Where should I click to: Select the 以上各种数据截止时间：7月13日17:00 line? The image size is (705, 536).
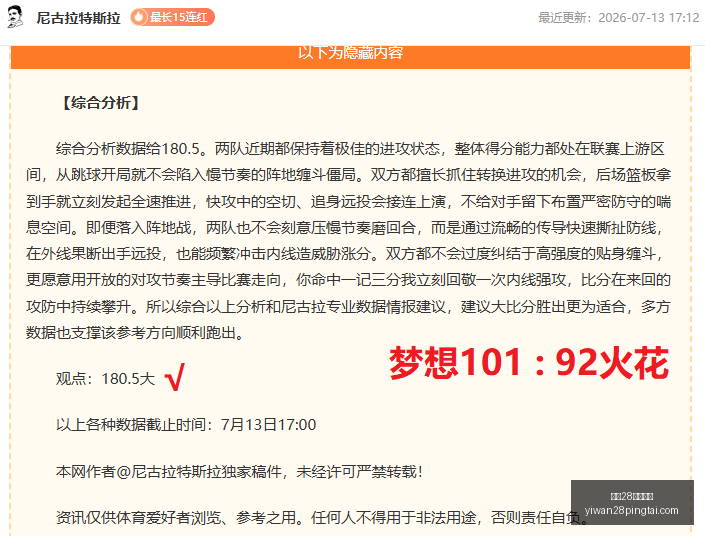[186, 424]
